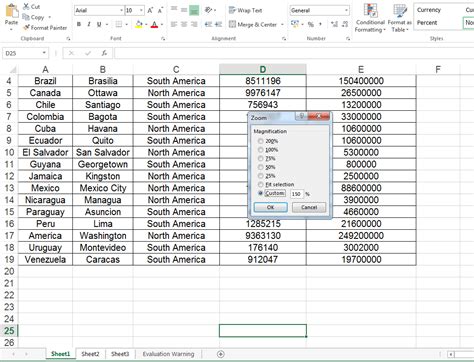The image size is (474, 362).
Task: Select Custom magnification radio button
Action: click(x=261, y=193)
